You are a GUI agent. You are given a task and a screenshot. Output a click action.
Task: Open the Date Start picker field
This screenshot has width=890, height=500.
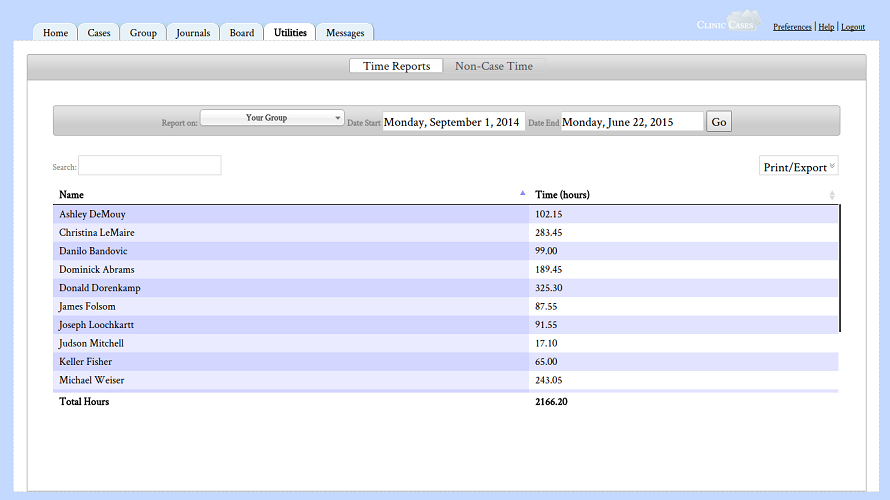tap(452, 122)
